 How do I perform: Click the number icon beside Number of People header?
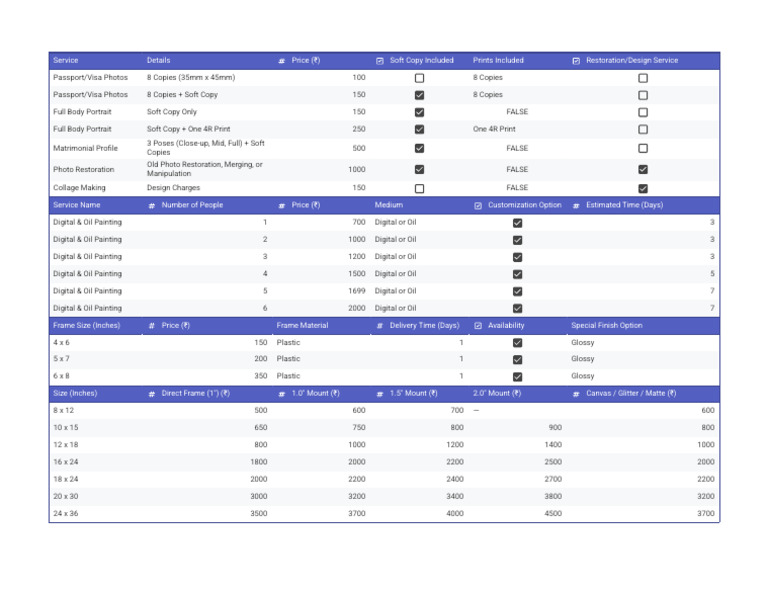151,206
